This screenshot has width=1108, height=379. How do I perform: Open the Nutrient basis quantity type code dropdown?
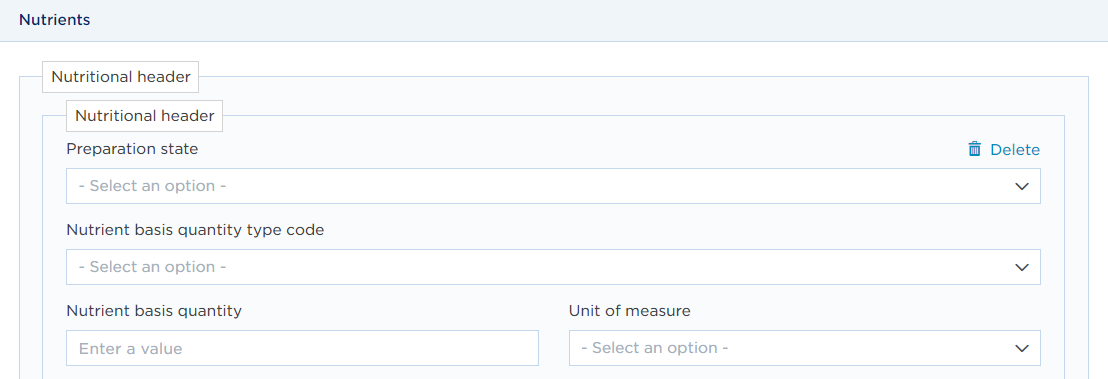pos(553,267)
